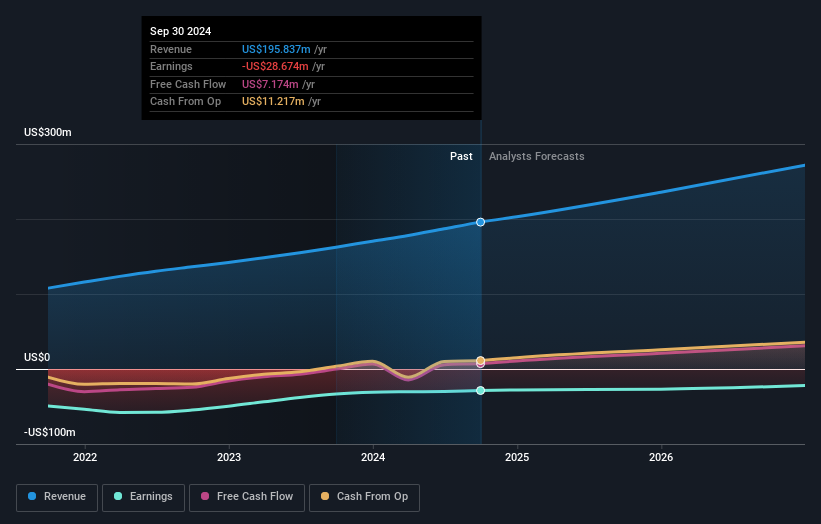Image resolution: width=821 pixels, height=524 pixels.
Task: Click the teal Earnings legend dot
Action: [x=118, y=496]
